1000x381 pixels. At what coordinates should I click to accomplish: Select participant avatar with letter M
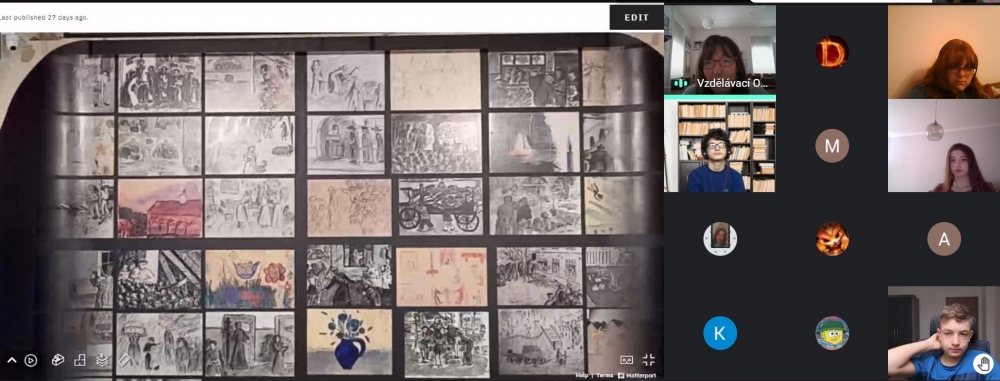point(832,146)
